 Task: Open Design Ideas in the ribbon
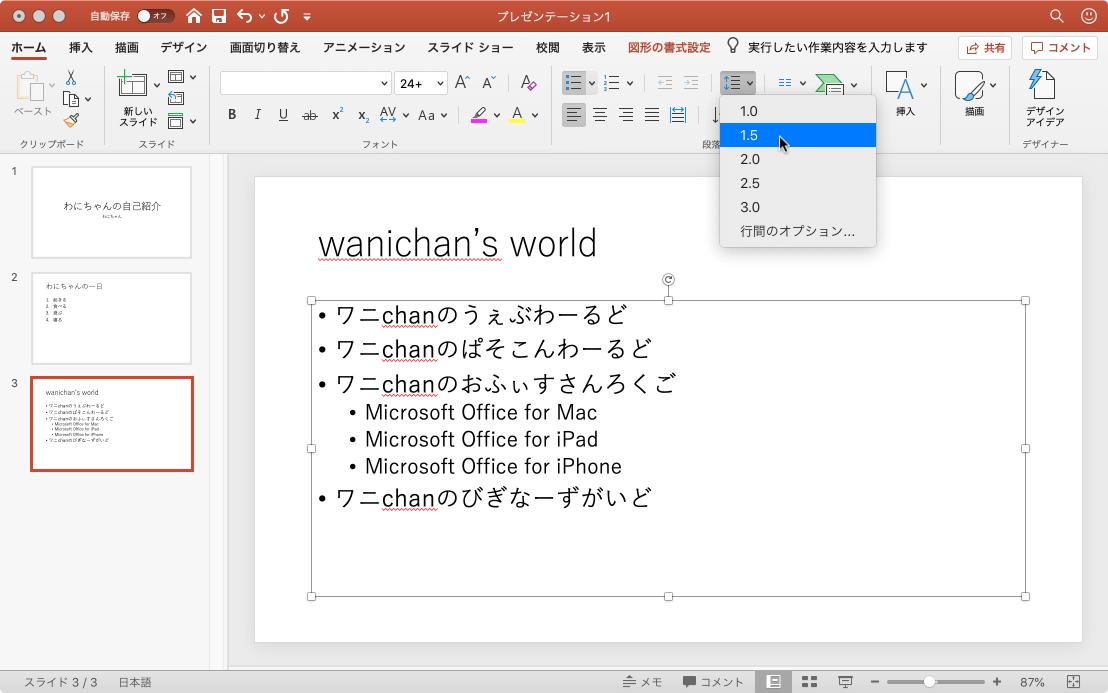[1044, 98]
